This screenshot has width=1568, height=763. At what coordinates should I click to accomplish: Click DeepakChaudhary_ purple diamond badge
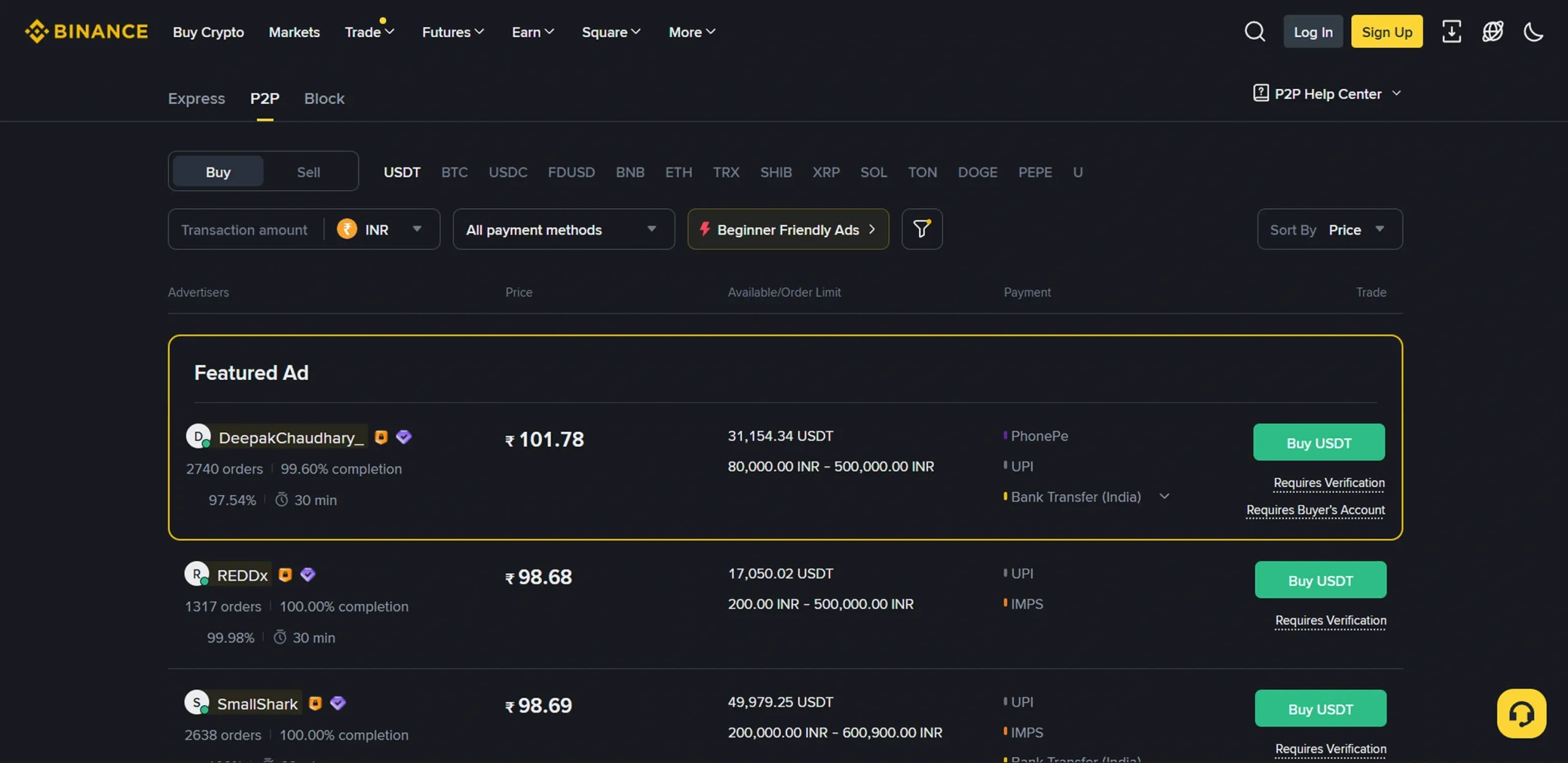(x=404, y=437)
